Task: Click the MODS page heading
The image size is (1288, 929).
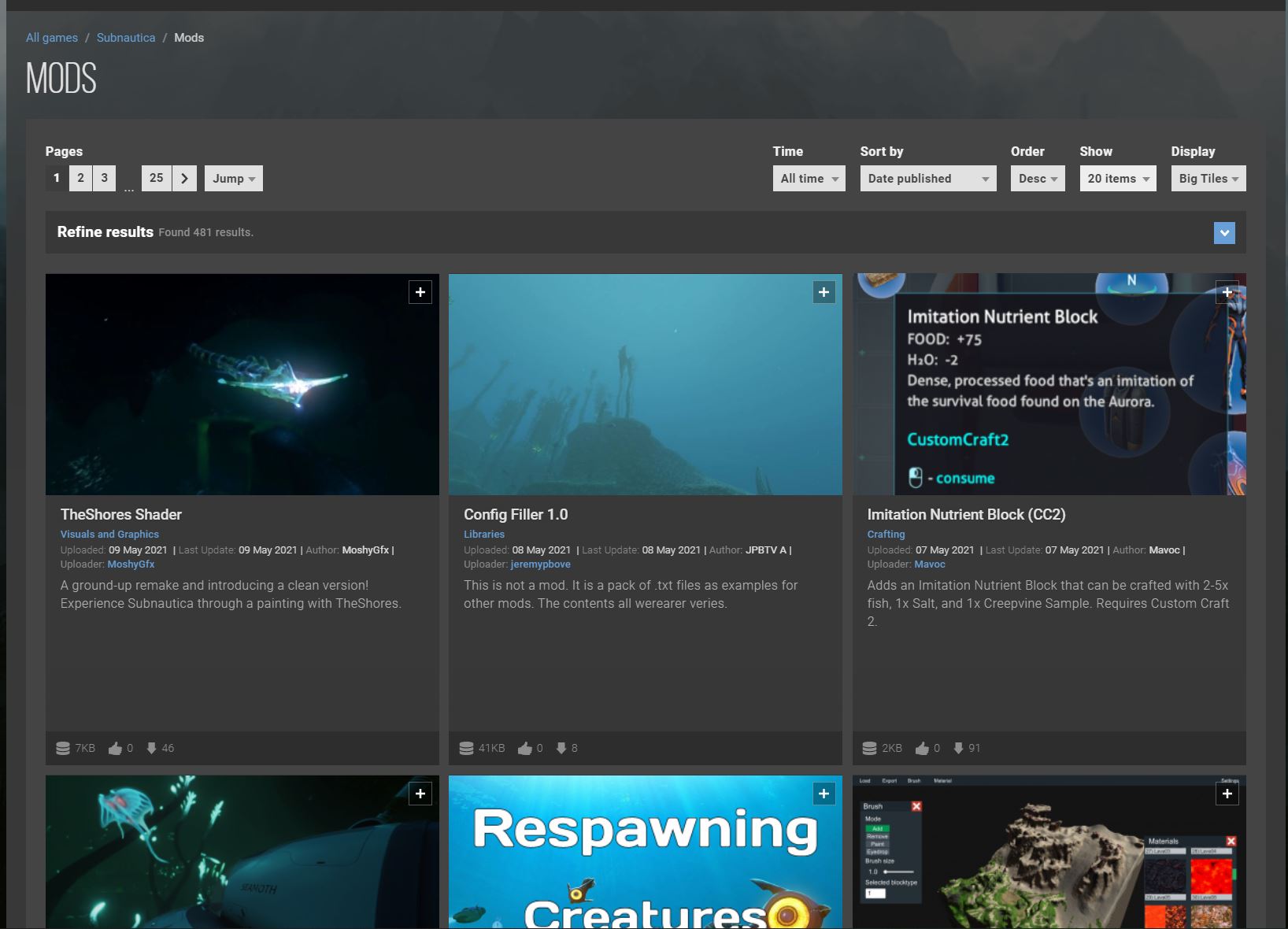Action: coord(61,79)
